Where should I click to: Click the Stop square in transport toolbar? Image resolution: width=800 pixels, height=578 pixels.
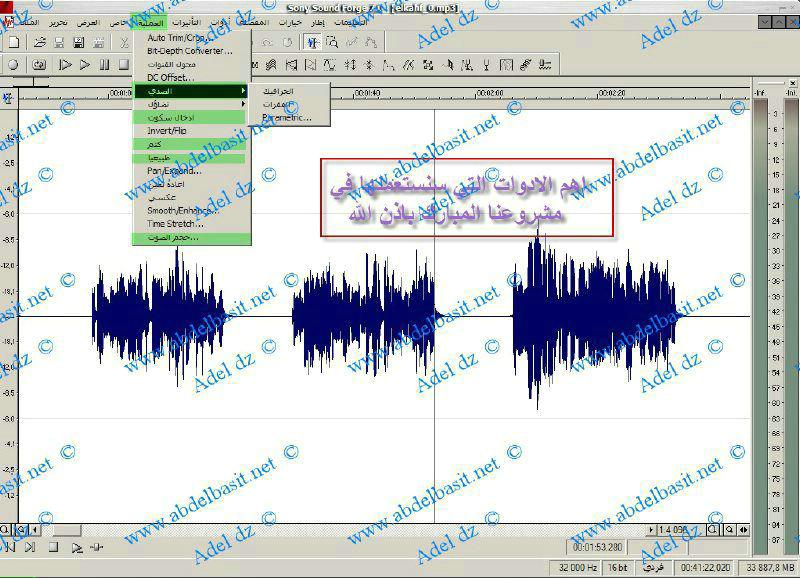[123, 65]
